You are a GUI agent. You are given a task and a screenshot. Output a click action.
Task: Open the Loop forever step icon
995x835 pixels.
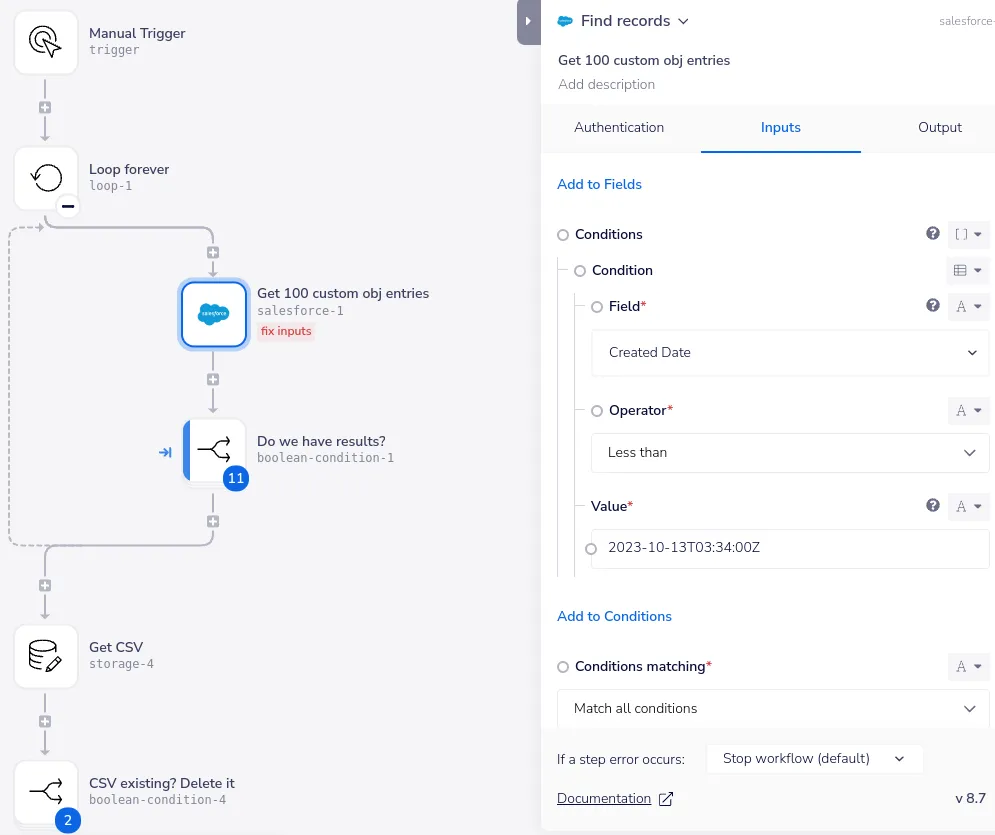[x=46, y=178]
